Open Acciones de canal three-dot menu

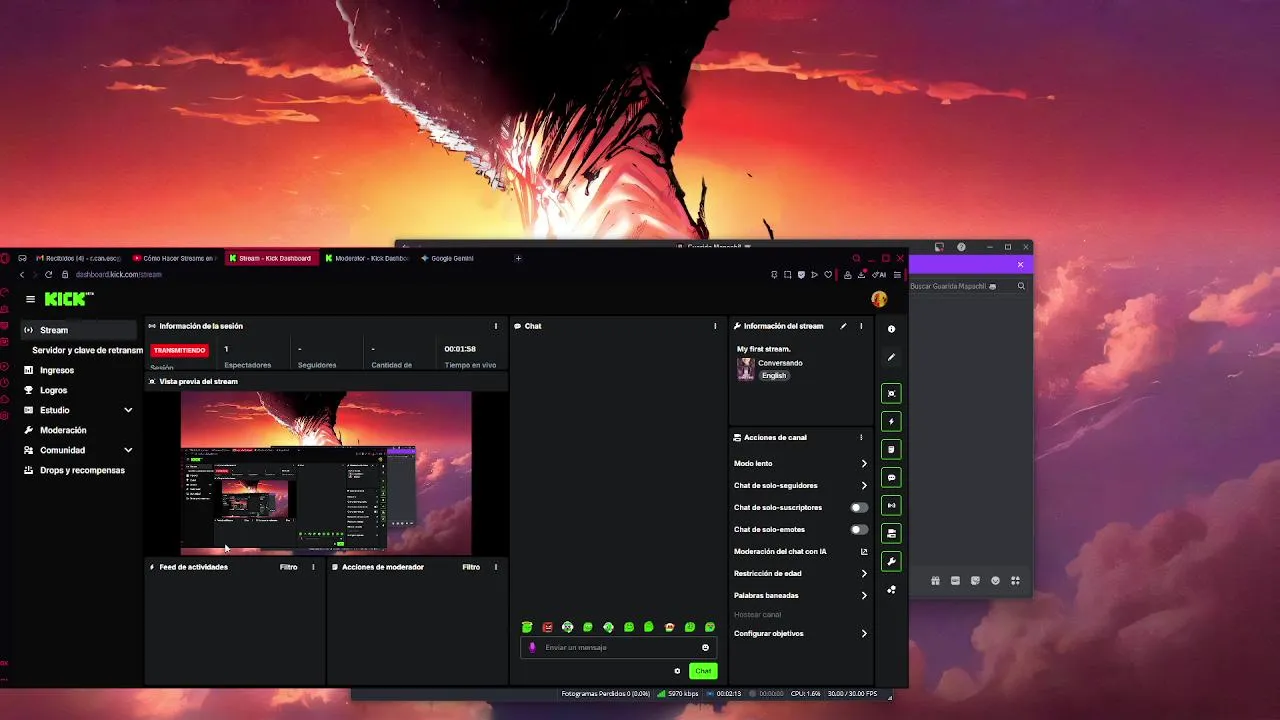coord(861,437)
